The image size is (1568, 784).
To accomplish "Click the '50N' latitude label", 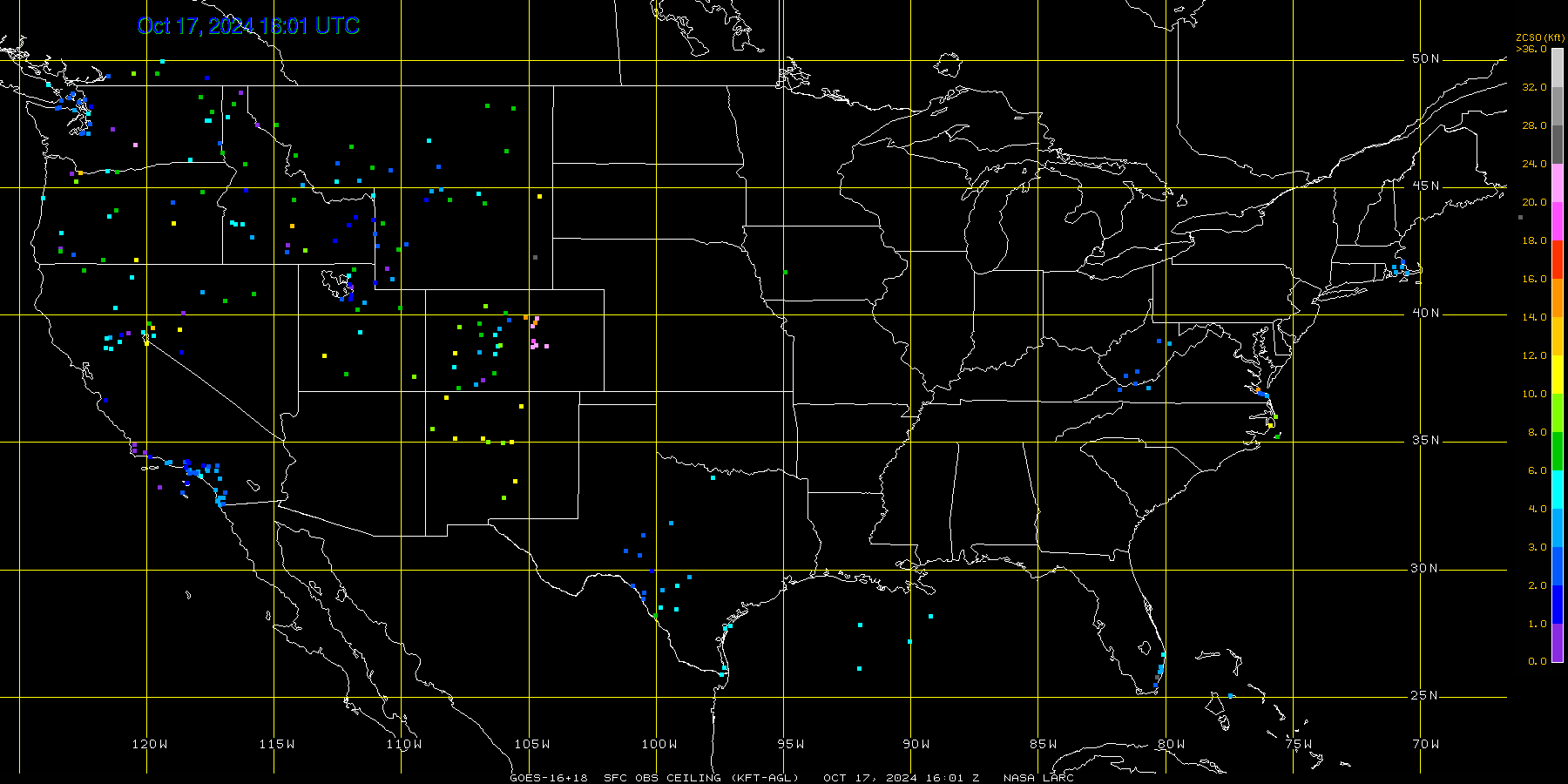I will [1426, 58].
